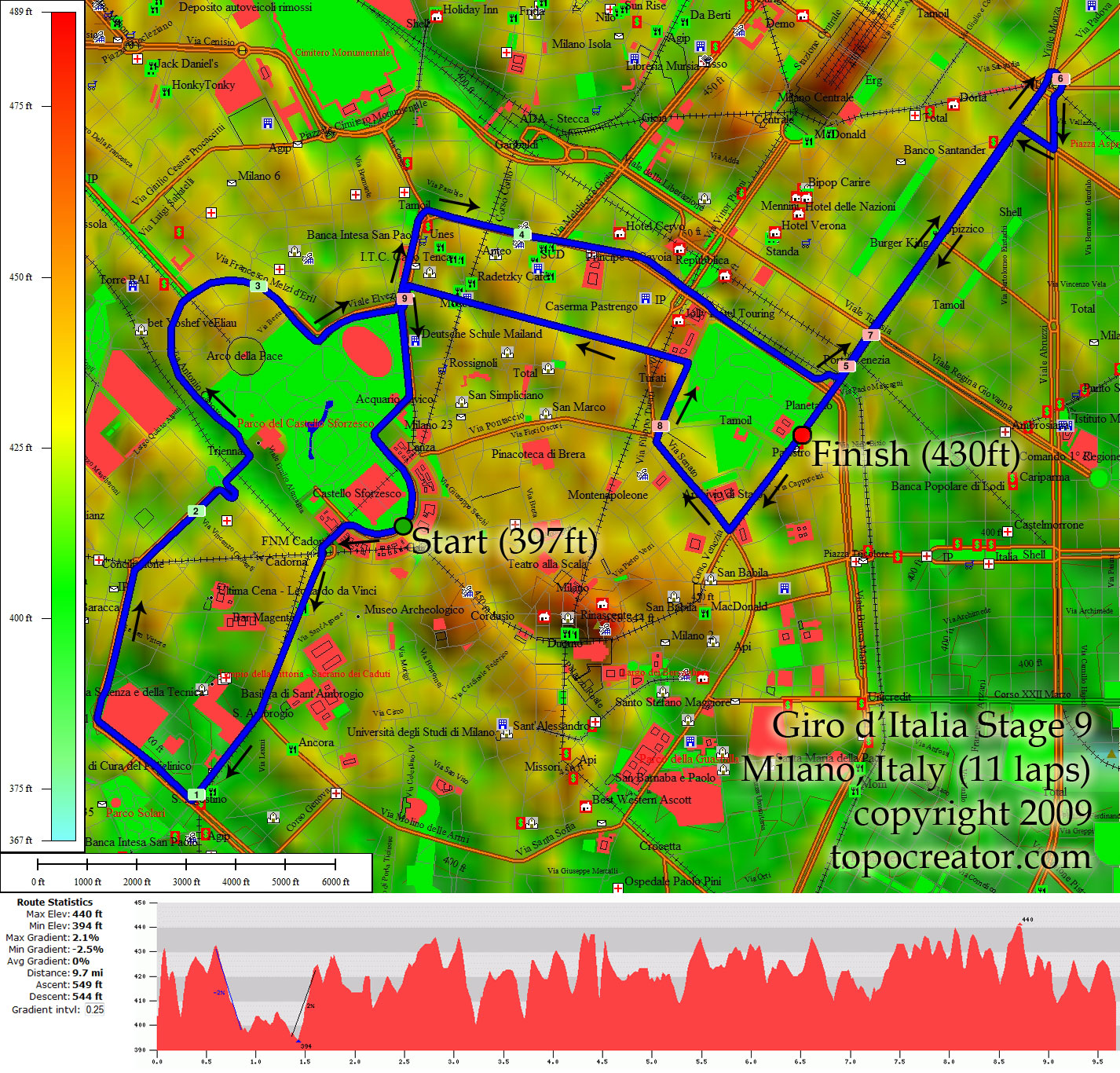1120x1073 pixels.
Task: Click the Finish (430ft) label
Action: tap(915, 454)
